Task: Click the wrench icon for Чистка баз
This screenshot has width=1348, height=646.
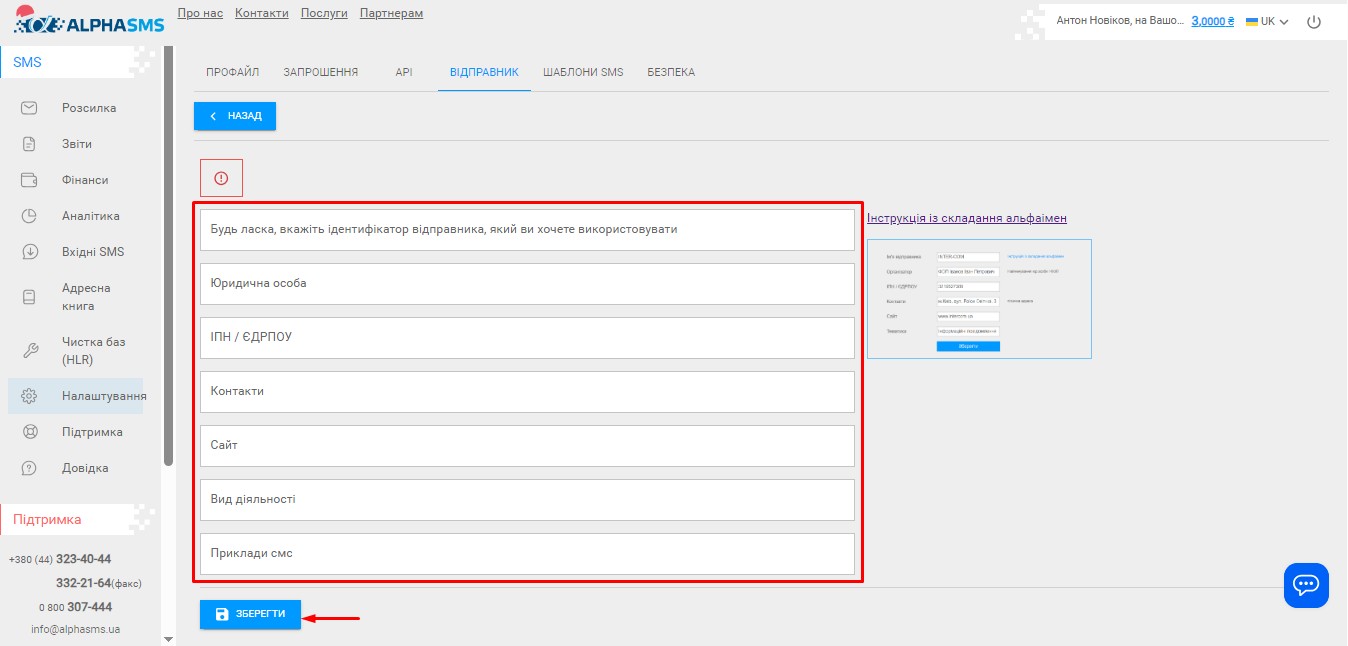Action: click(x=29, y=350)
